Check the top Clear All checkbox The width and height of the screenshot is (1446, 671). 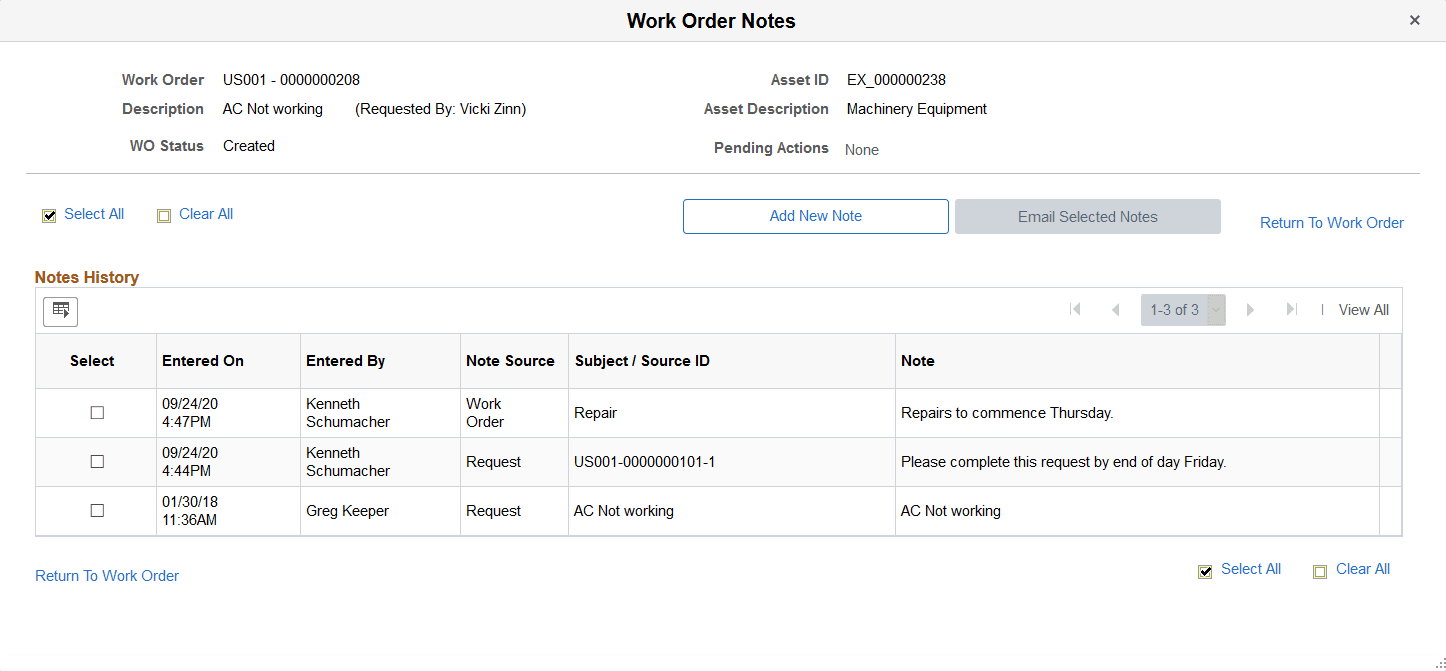pyautogui.click(x=164, y=216)
